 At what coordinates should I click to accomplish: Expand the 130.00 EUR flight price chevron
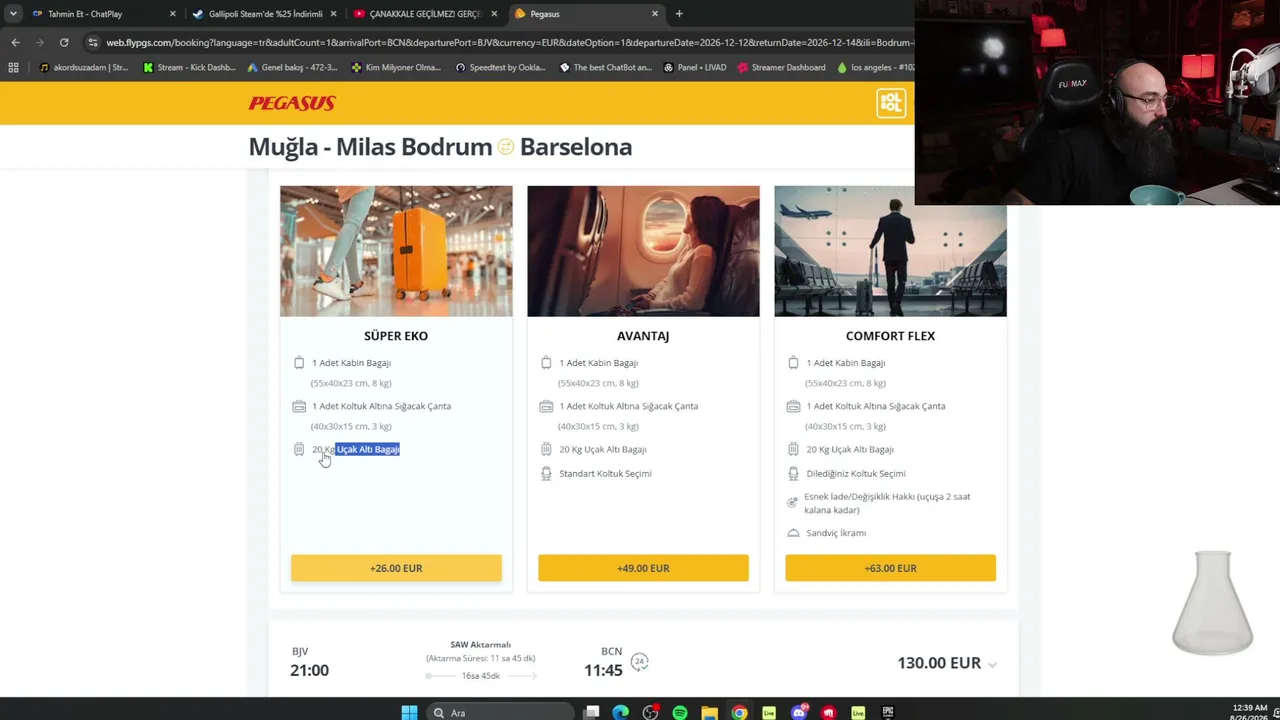pos(992,664)
